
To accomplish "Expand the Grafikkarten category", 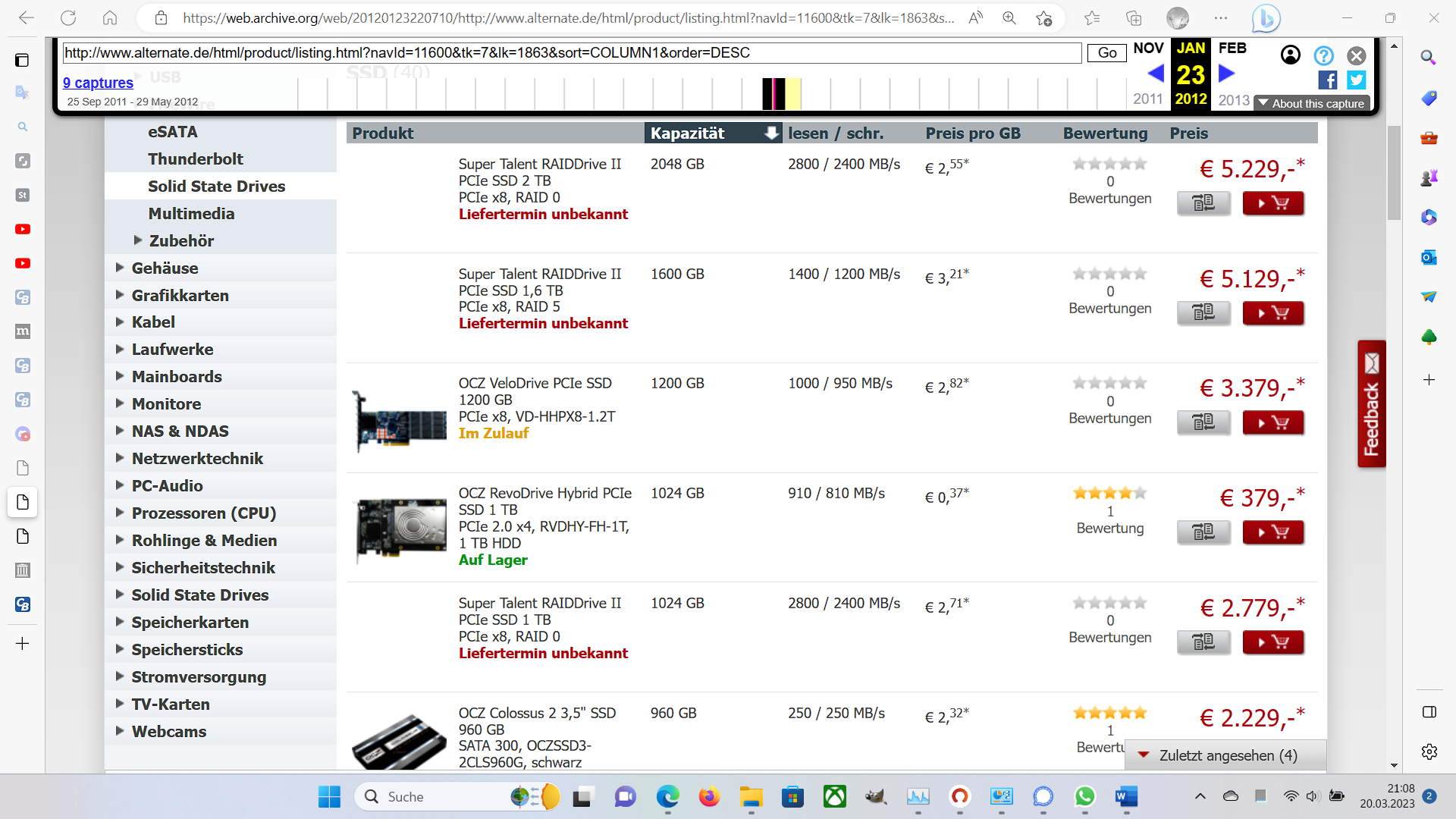I will click(180, 296).
